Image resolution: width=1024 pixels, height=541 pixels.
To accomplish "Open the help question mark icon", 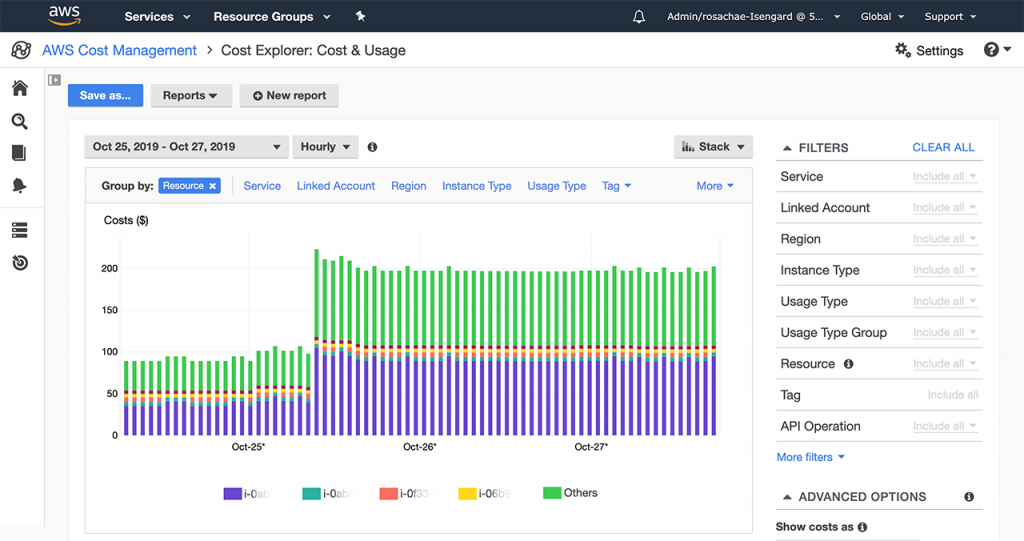I will (x=991, y=50).
